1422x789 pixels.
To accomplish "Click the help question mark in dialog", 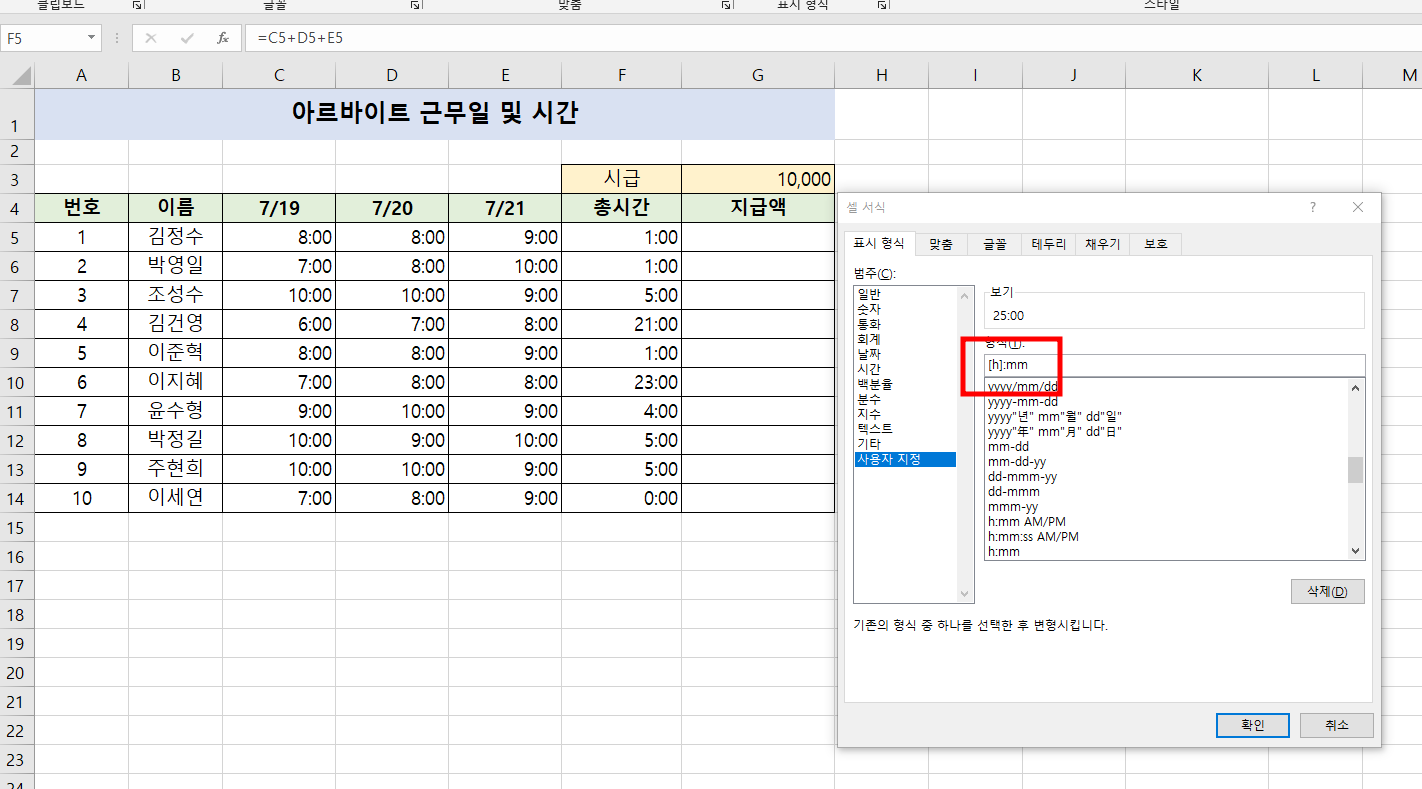I will click(x=1313, y=207).
